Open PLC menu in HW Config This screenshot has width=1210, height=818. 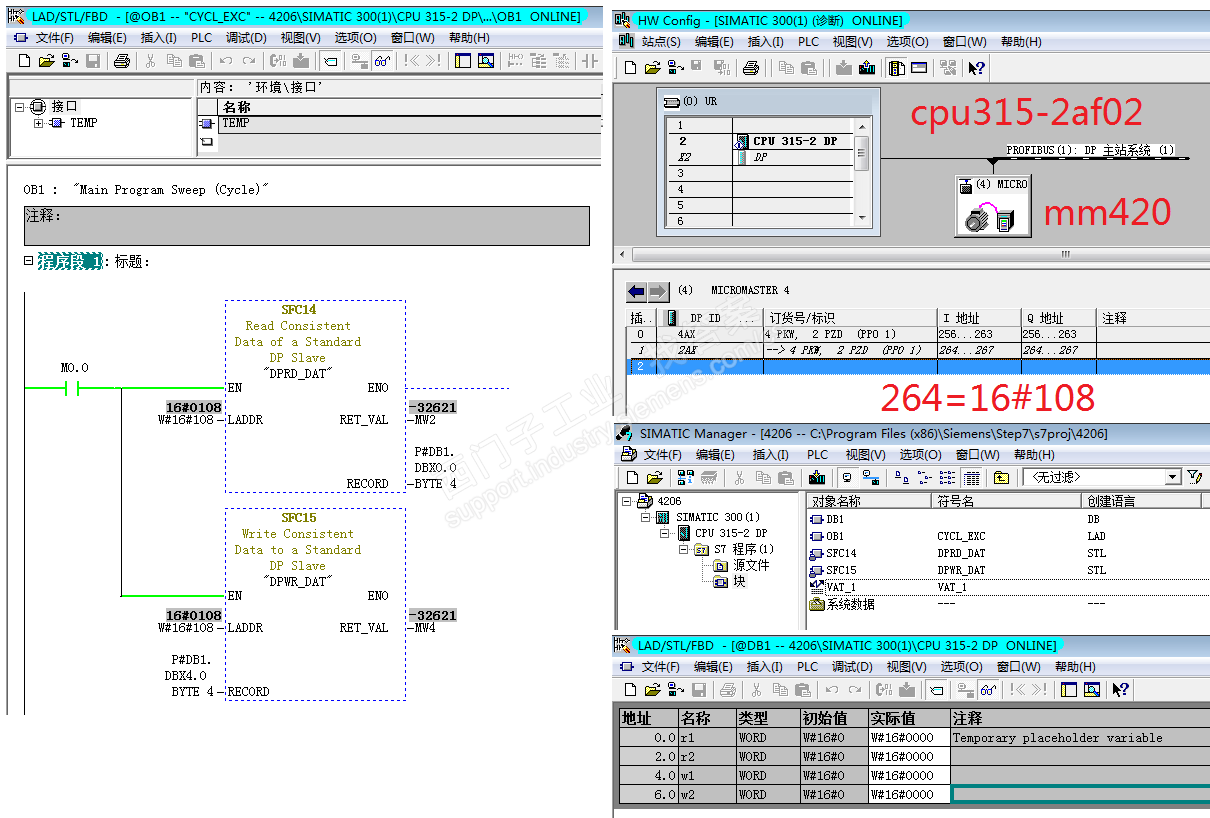(808, 42)
